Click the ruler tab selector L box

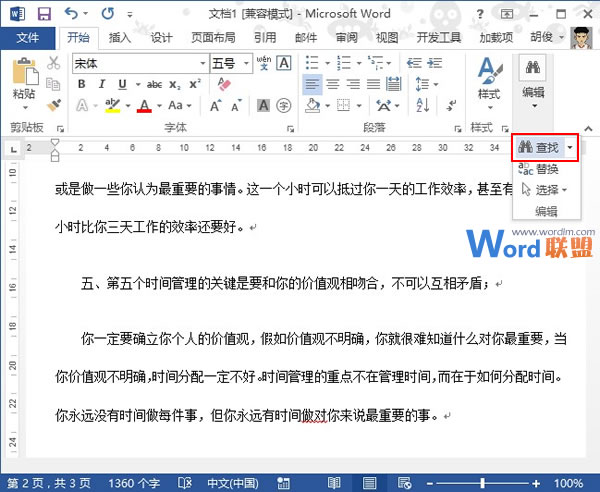pos(14,148)
